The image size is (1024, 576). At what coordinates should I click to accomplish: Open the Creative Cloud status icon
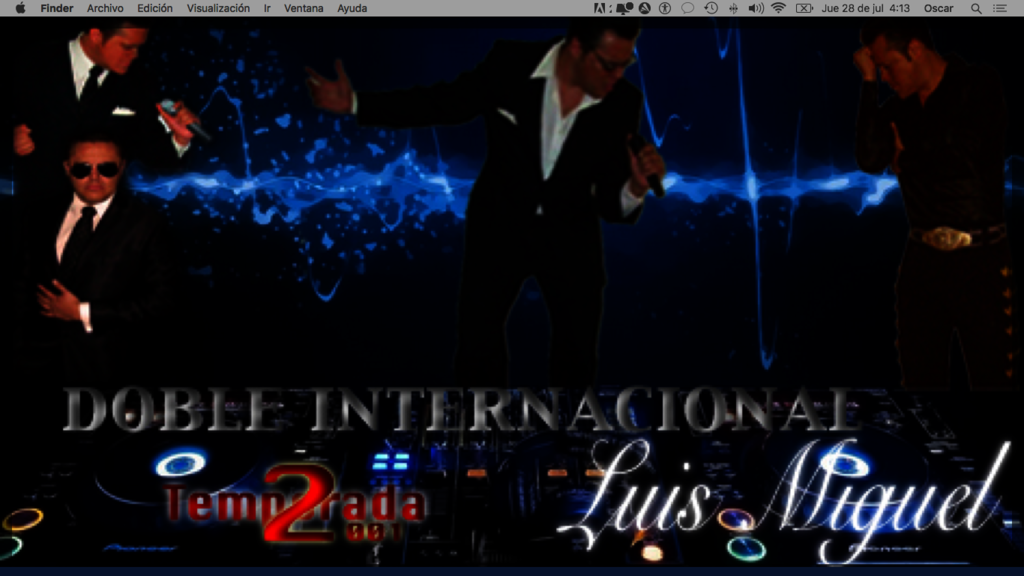pyautogui.click(x=645, y=8)
